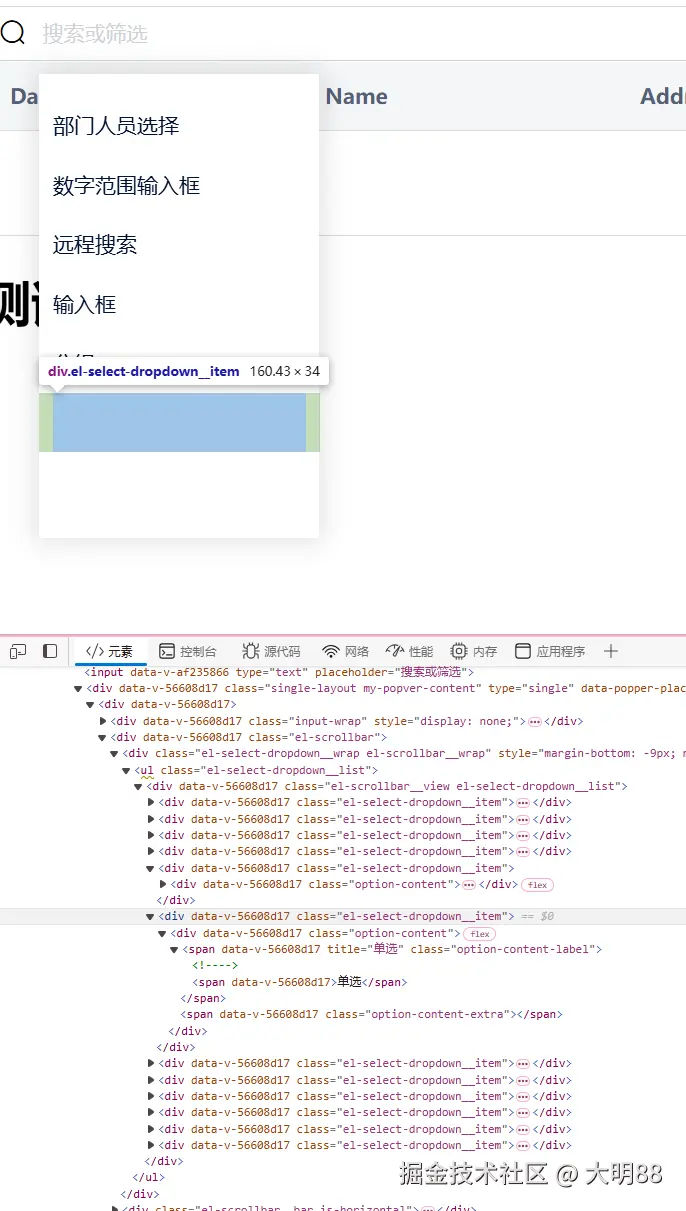Click the magnifier search icon
This screenshot has height=1211, width=686.
pyautogui.click(x=13, y=34)
